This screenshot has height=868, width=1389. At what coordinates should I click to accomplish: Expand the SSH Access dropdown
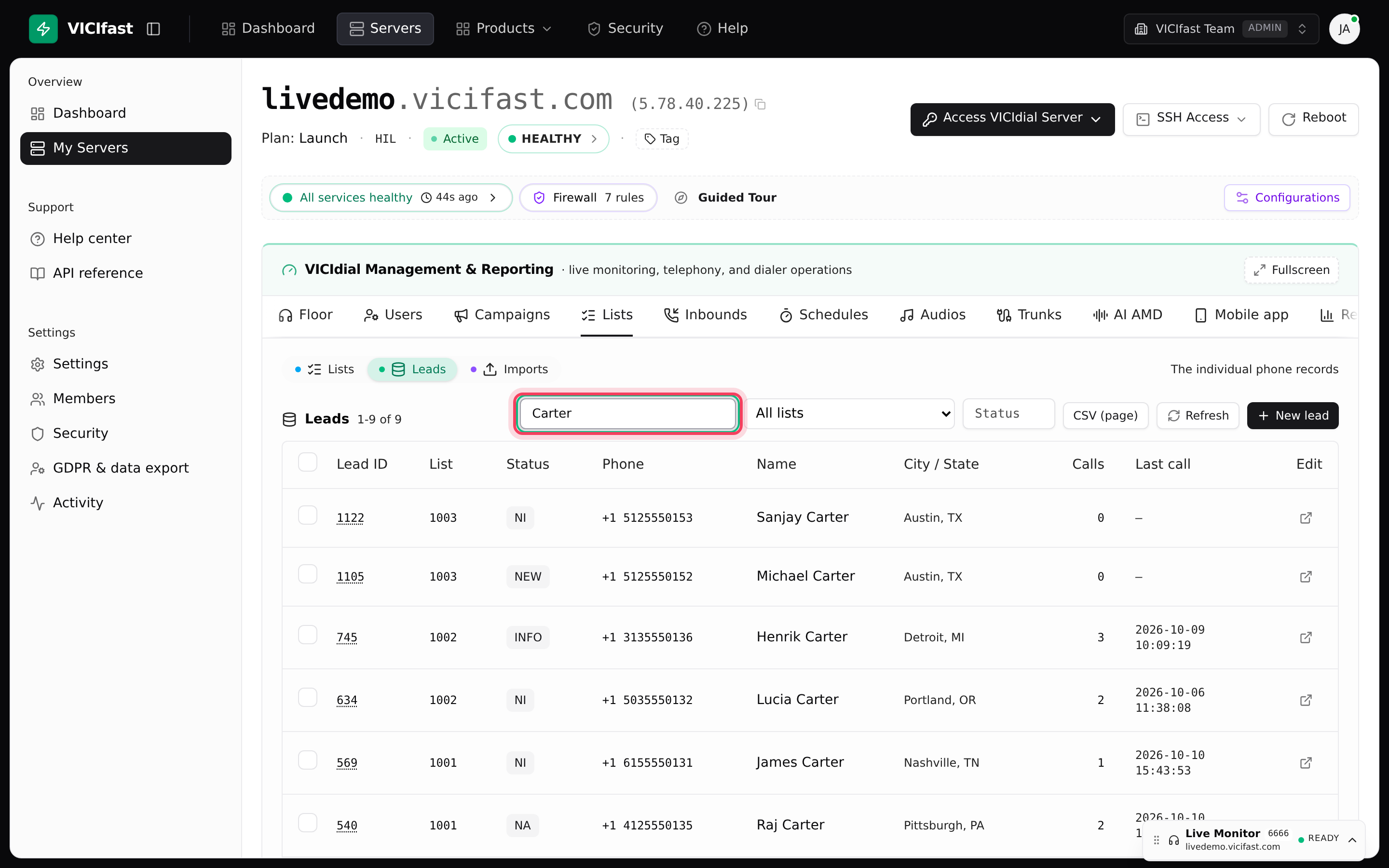point(1191,119)
